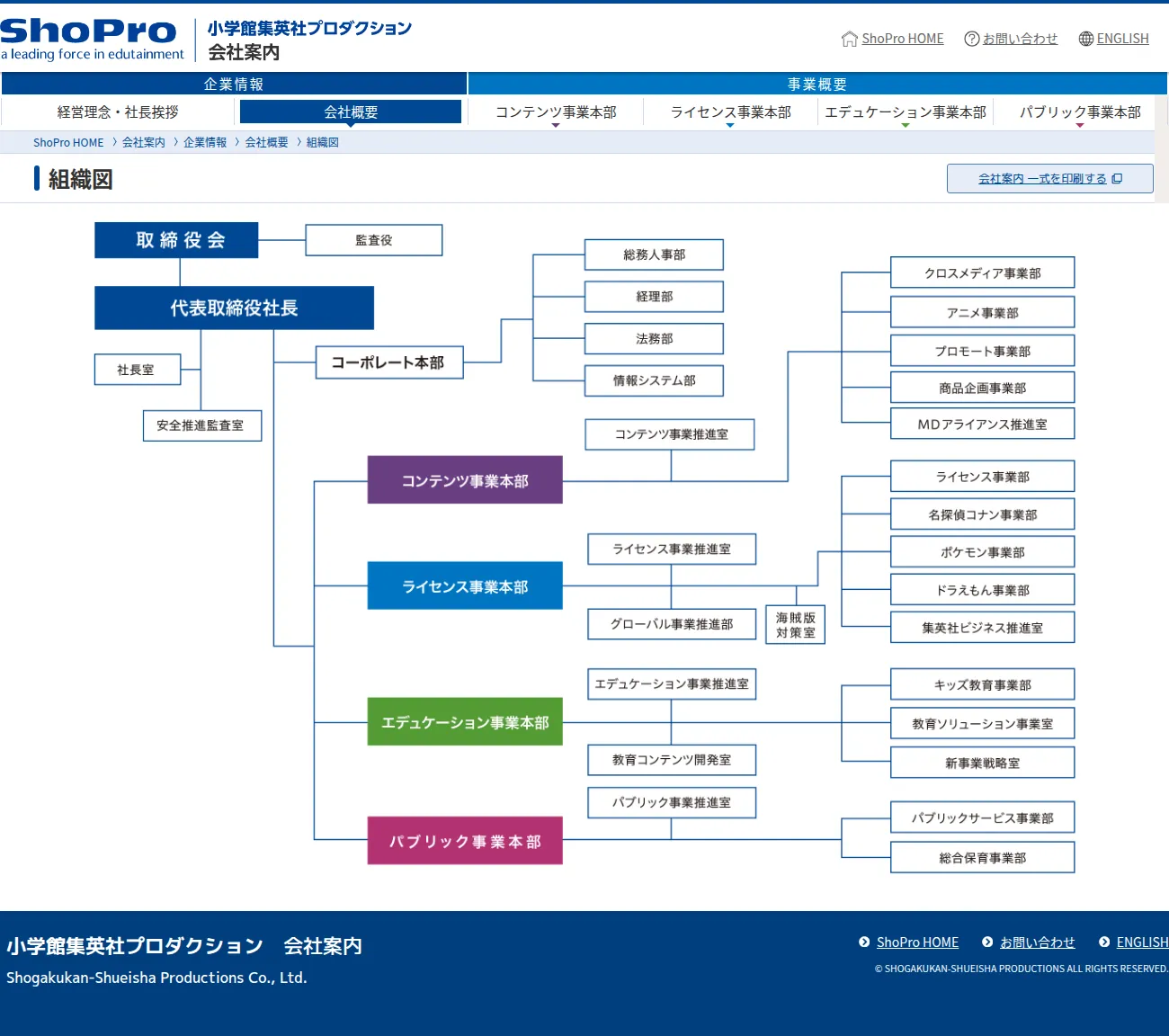Click the globe icon beside ENGLISH

(x=1086, y=39)
